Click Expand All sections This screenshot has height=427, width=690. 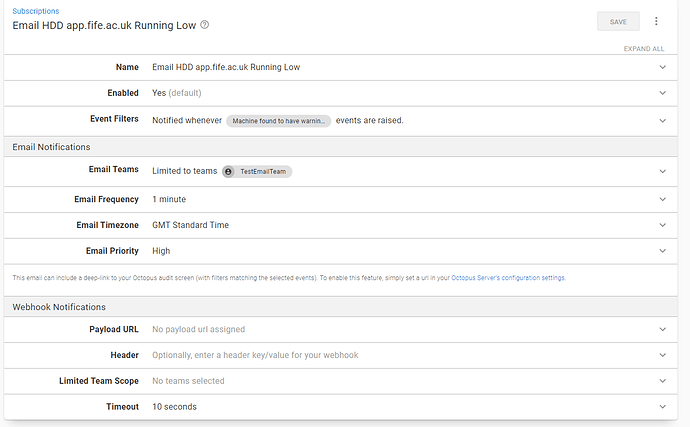click(x=643, y=48)
